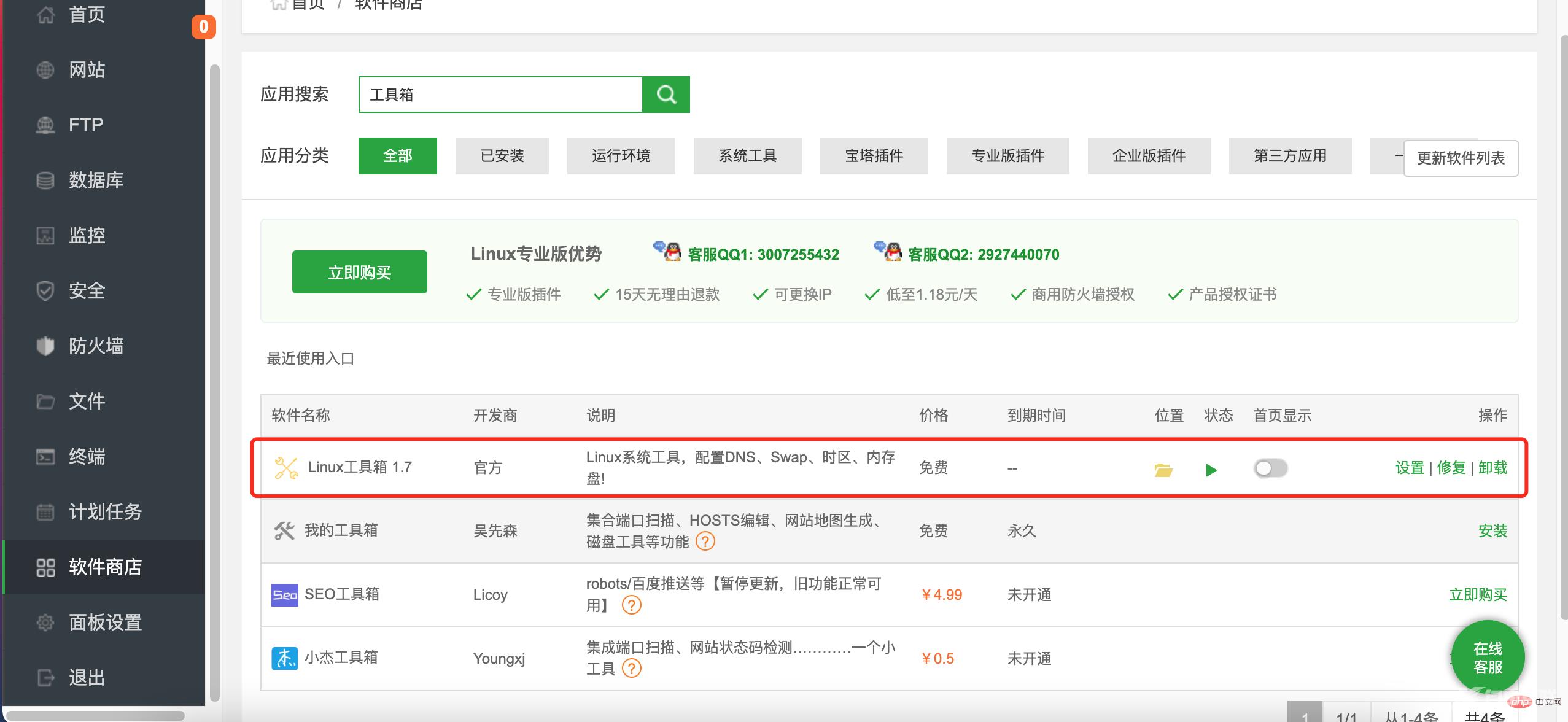Click the question mark beside 我的工具箱 description
The image size is (1568, 722).
click(x=706, y=542)
